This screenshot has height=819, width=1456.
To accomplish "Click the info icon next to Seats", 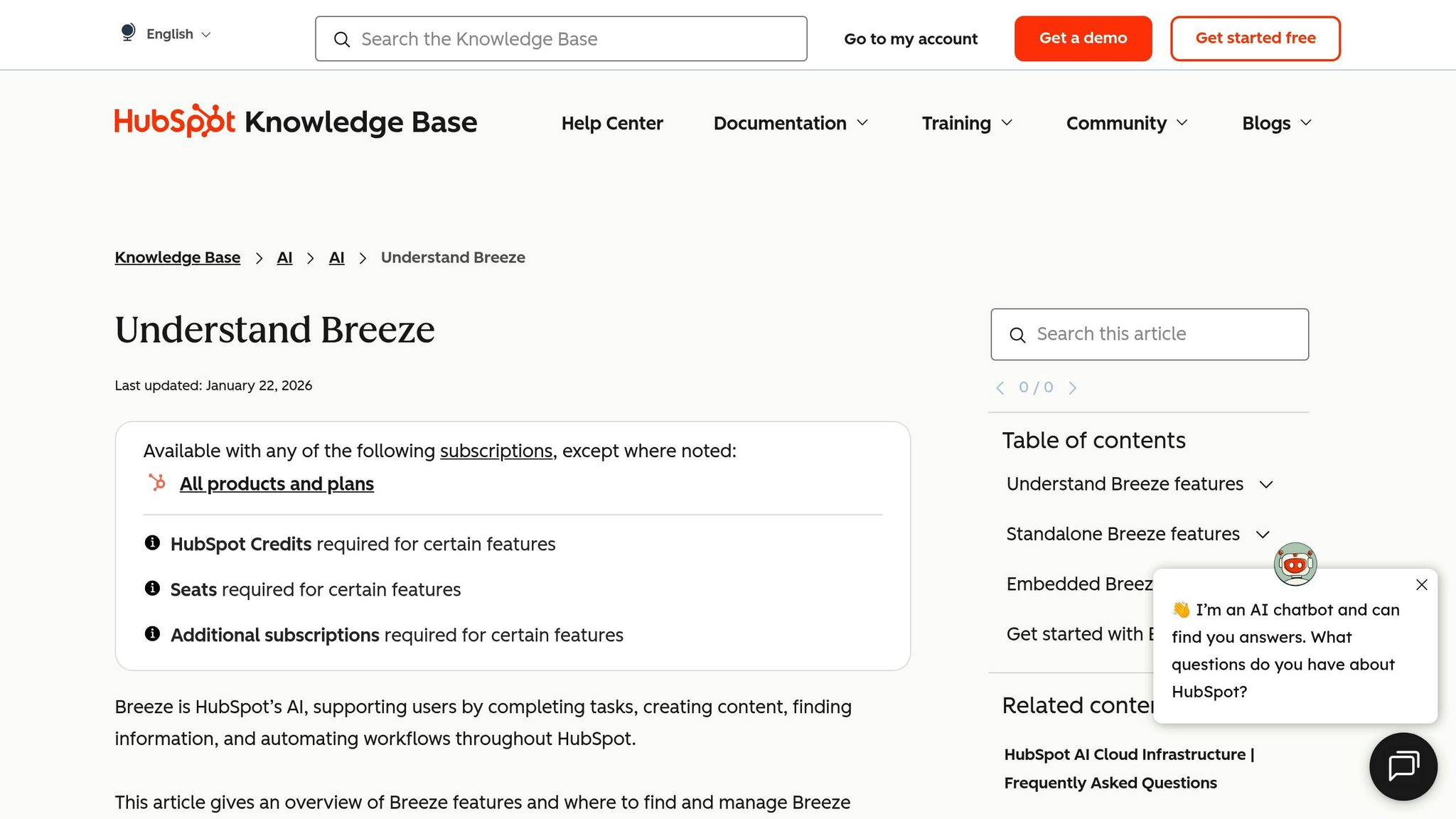I will [151, 589].
